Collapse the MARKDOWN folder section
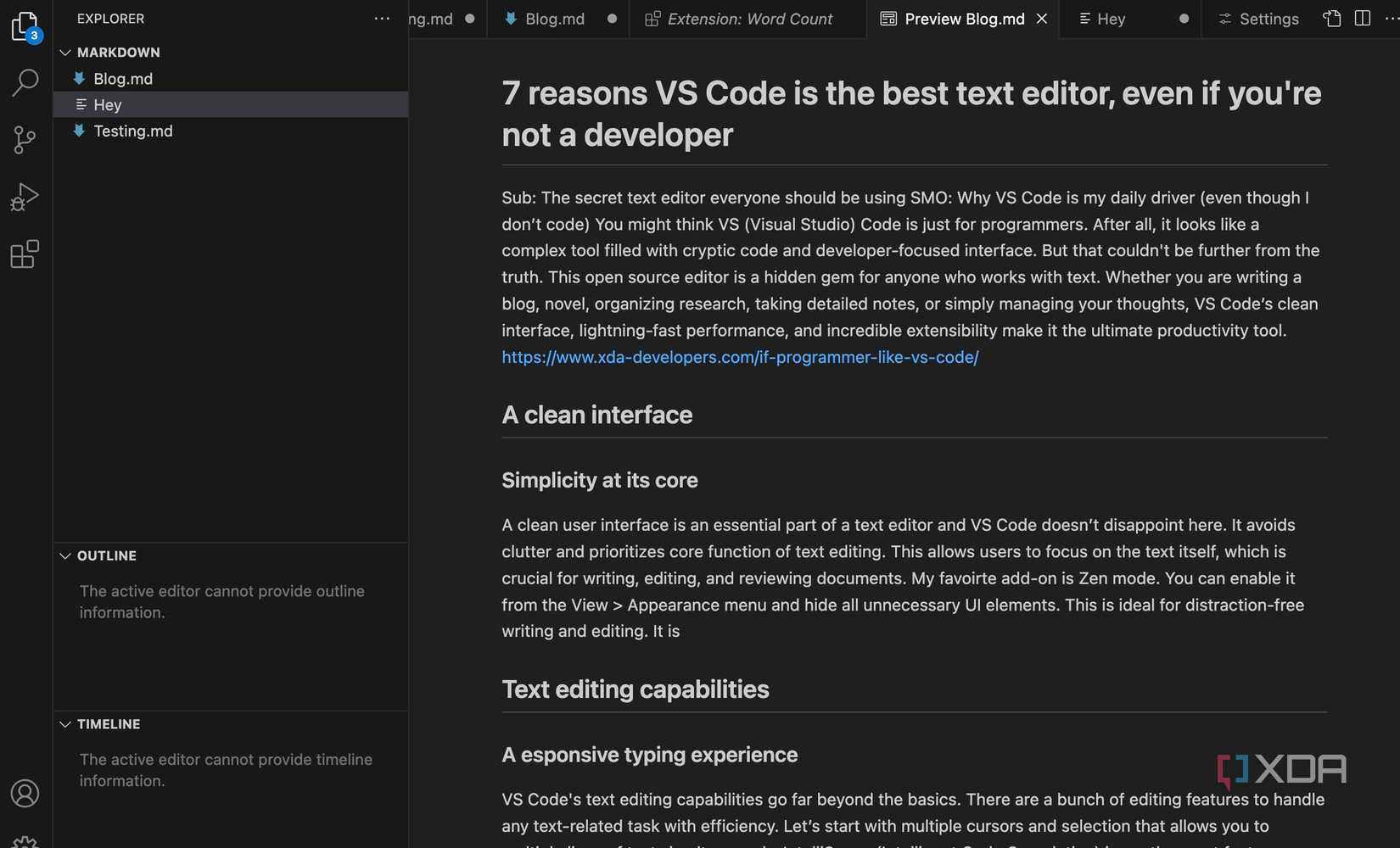Viewport: 1400px width, 848px height. 65,52
